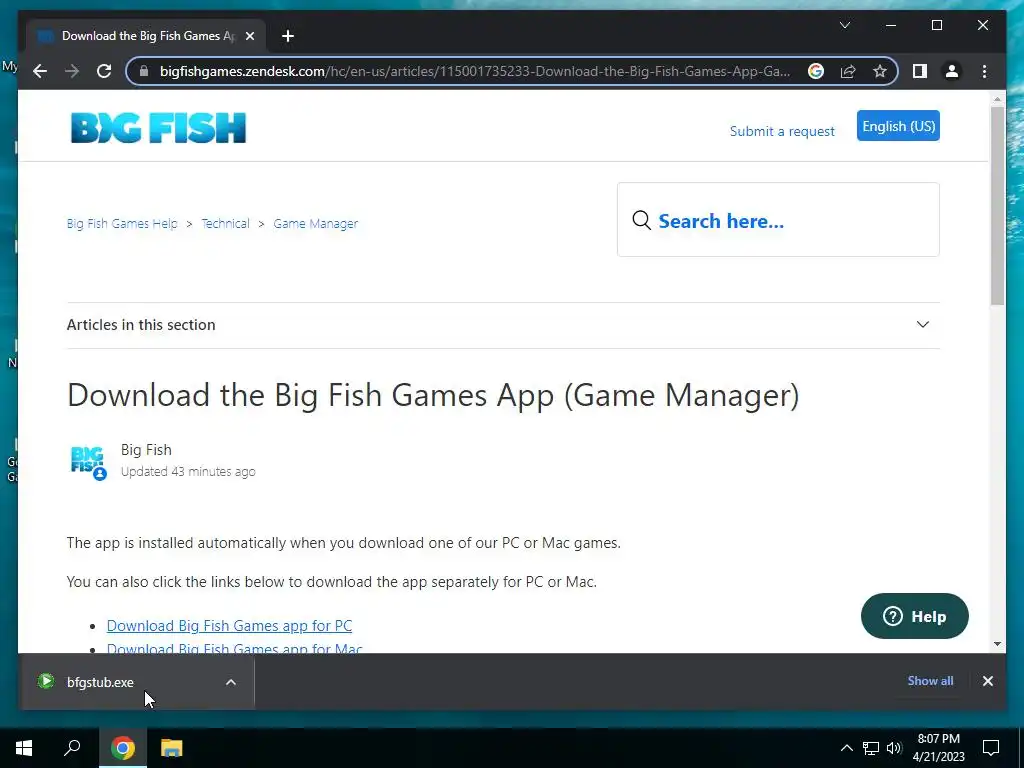
Task: Open Chrome three-dot menu
Action: point(984,71)
